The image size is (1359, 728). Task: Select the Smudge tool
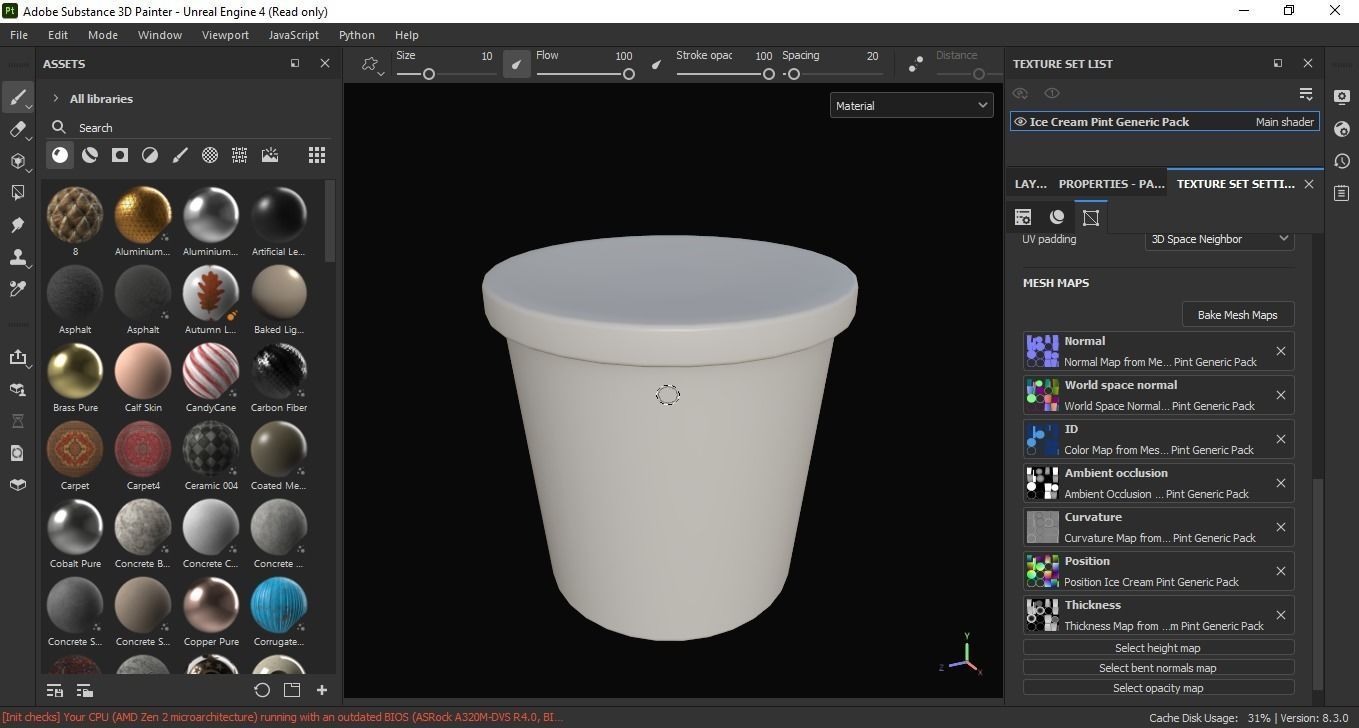(17, 225)
